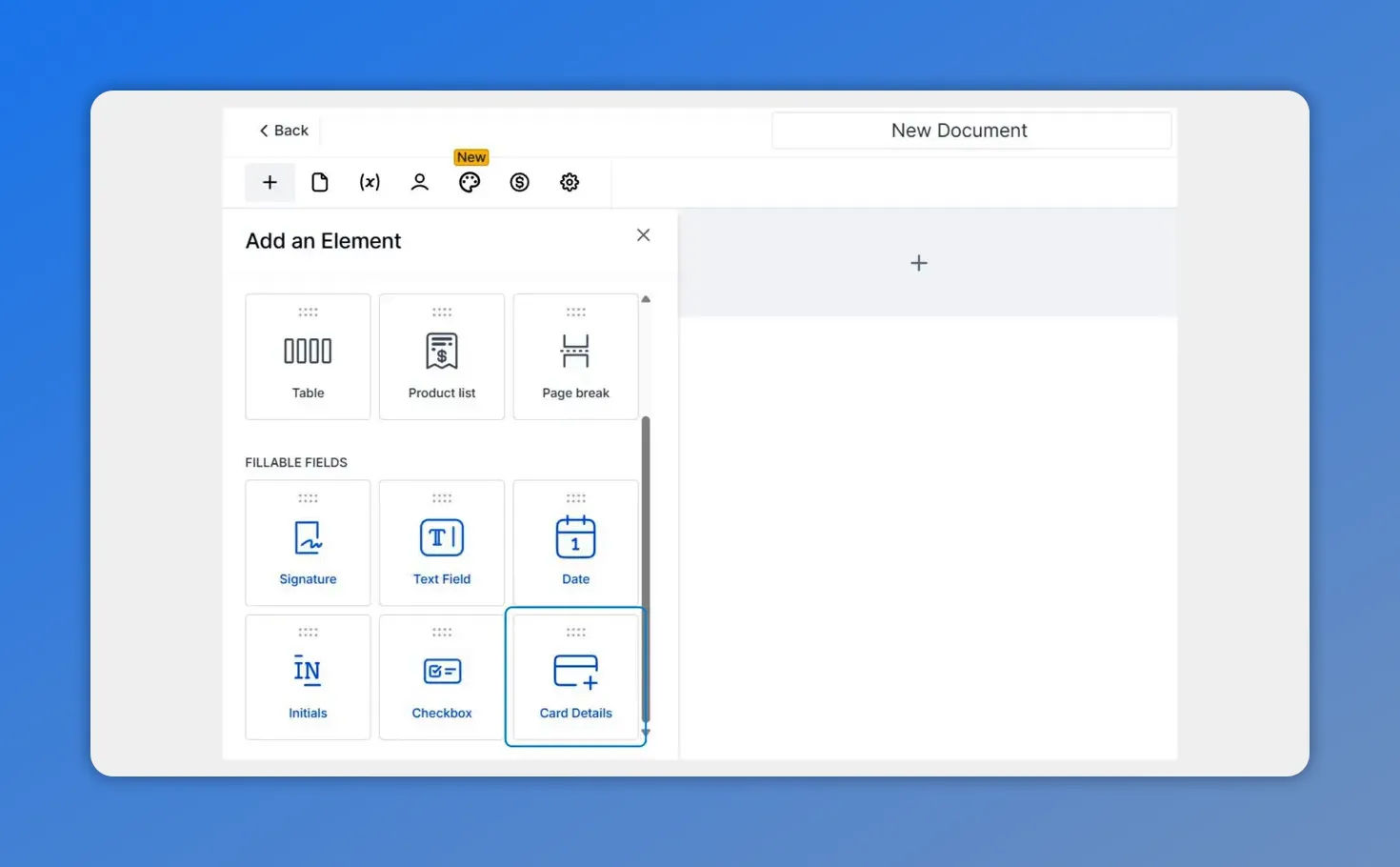Choose the Signature fillable field
The height and width of the screenshot is (867, 1400).
308,543
